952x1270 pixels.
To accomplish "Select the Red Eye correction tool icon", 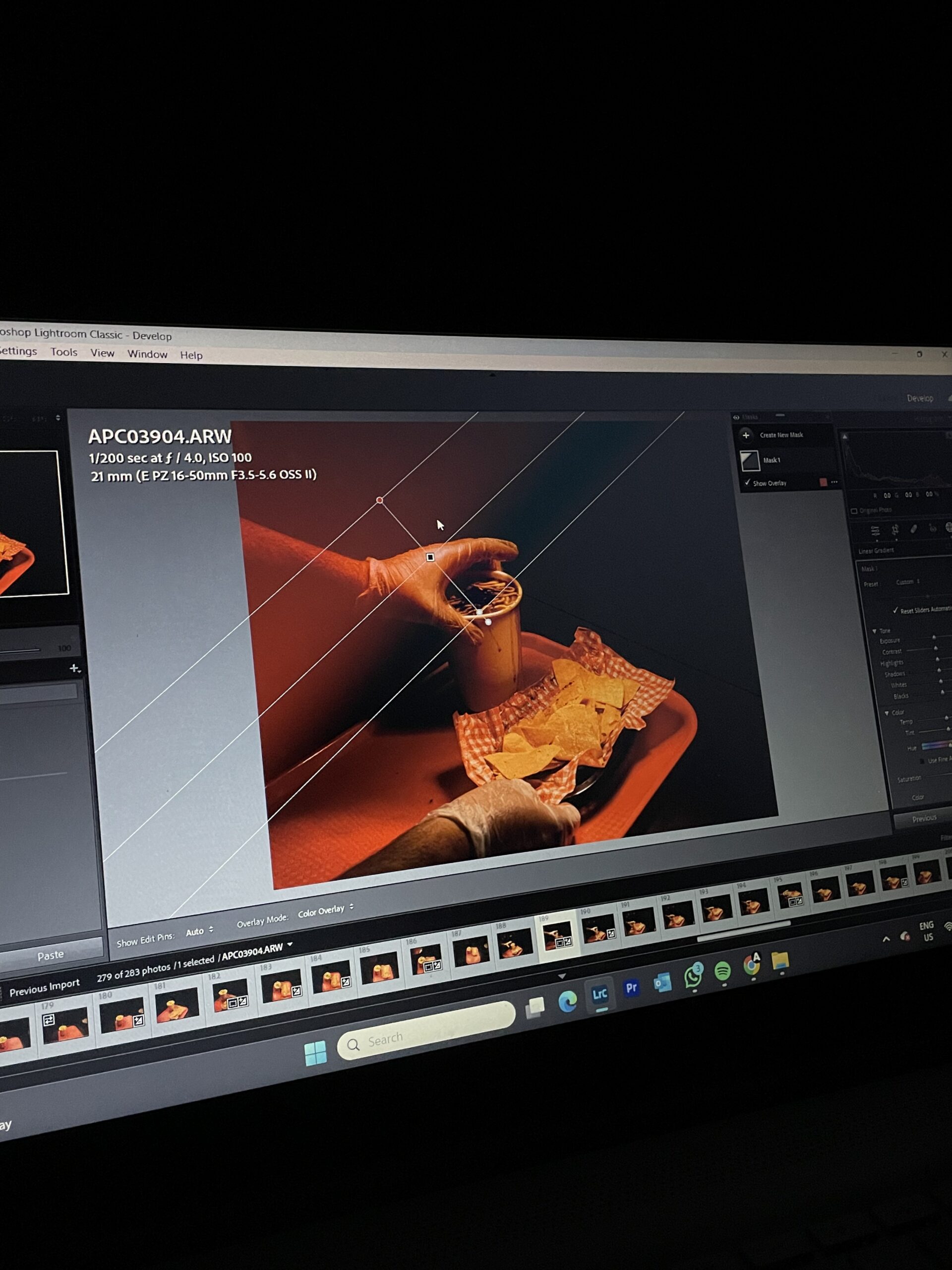I will click(x=933, y=528).
